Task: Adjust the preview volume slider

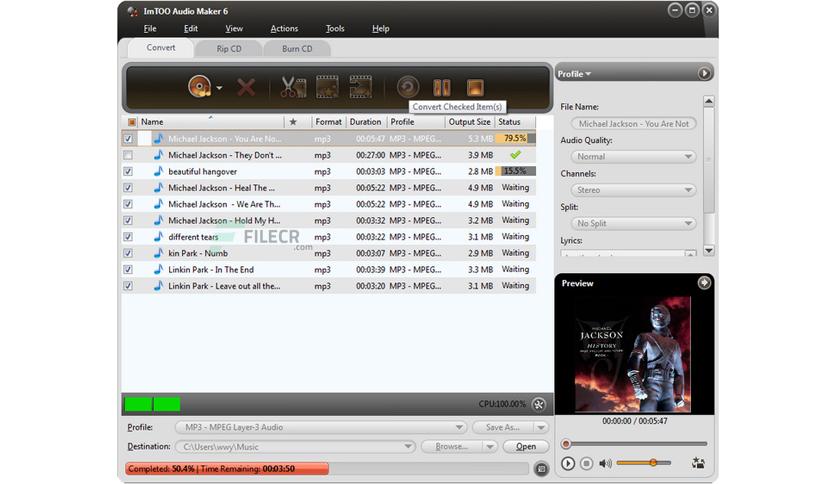Action: coord(644,463)
